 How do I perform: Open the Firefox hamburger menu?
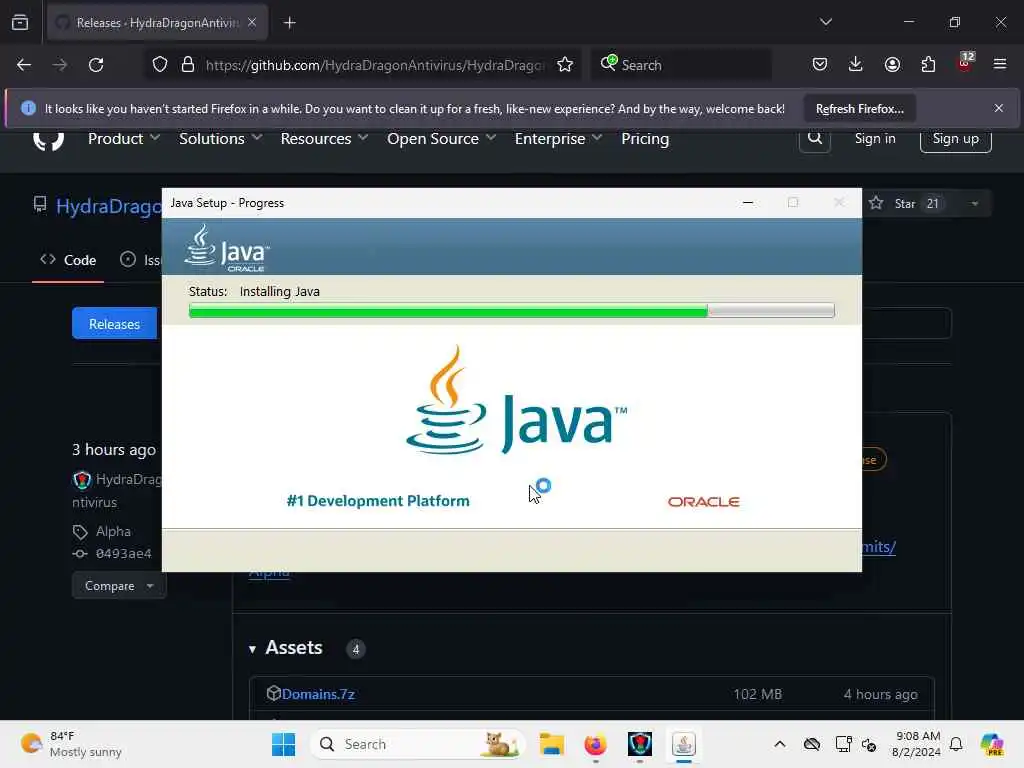click(x=999, y=64)
